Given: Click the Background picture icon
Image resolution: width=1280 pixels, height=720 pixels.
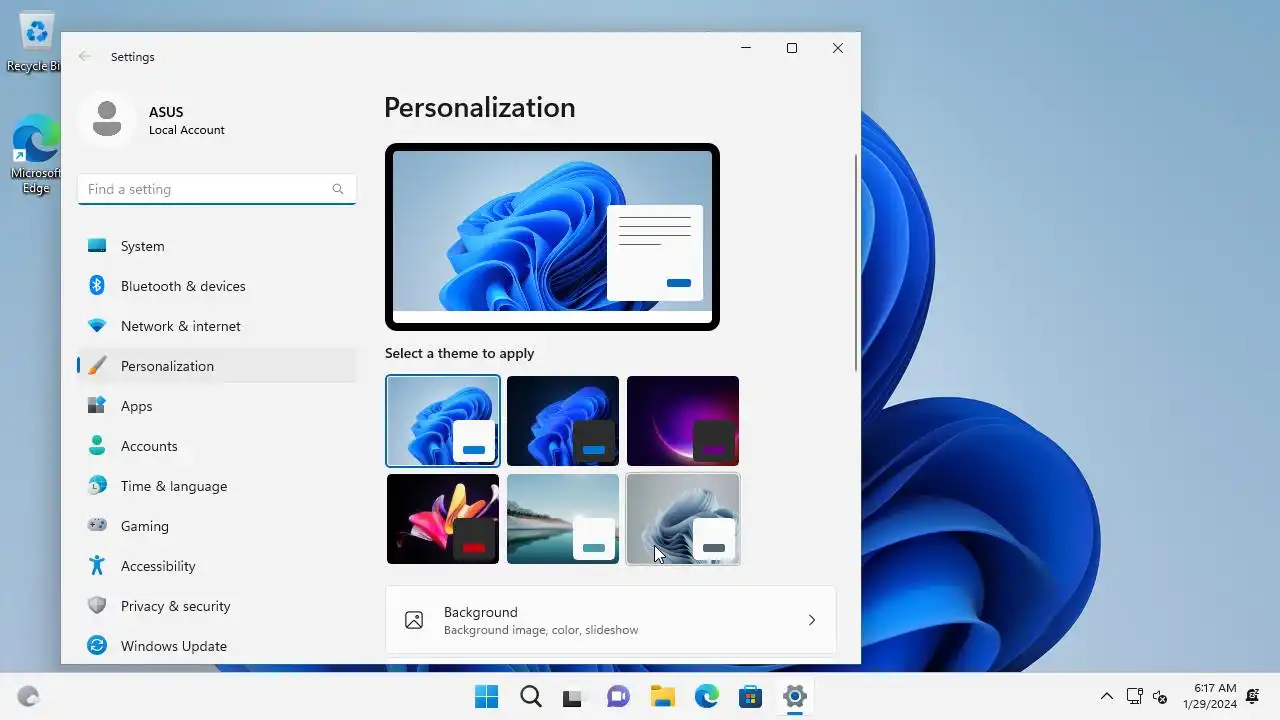Looking at the screenshot, I should pos(414,620).
